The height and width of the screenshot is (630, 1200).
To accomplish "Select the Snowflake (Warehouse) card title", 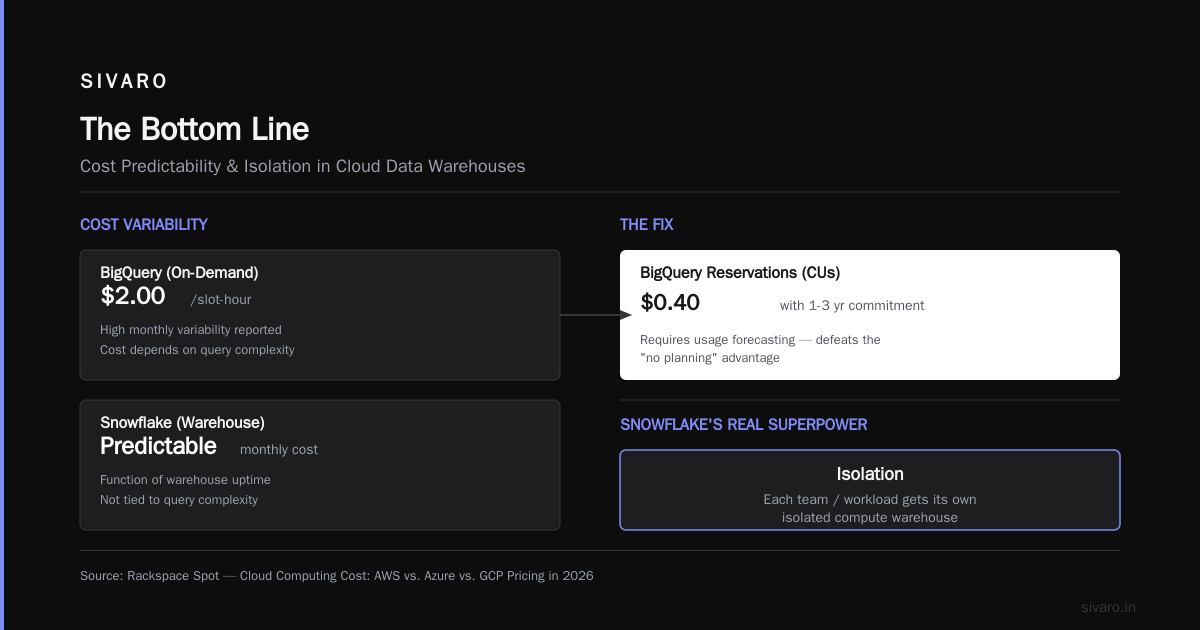I will (182, 422).
